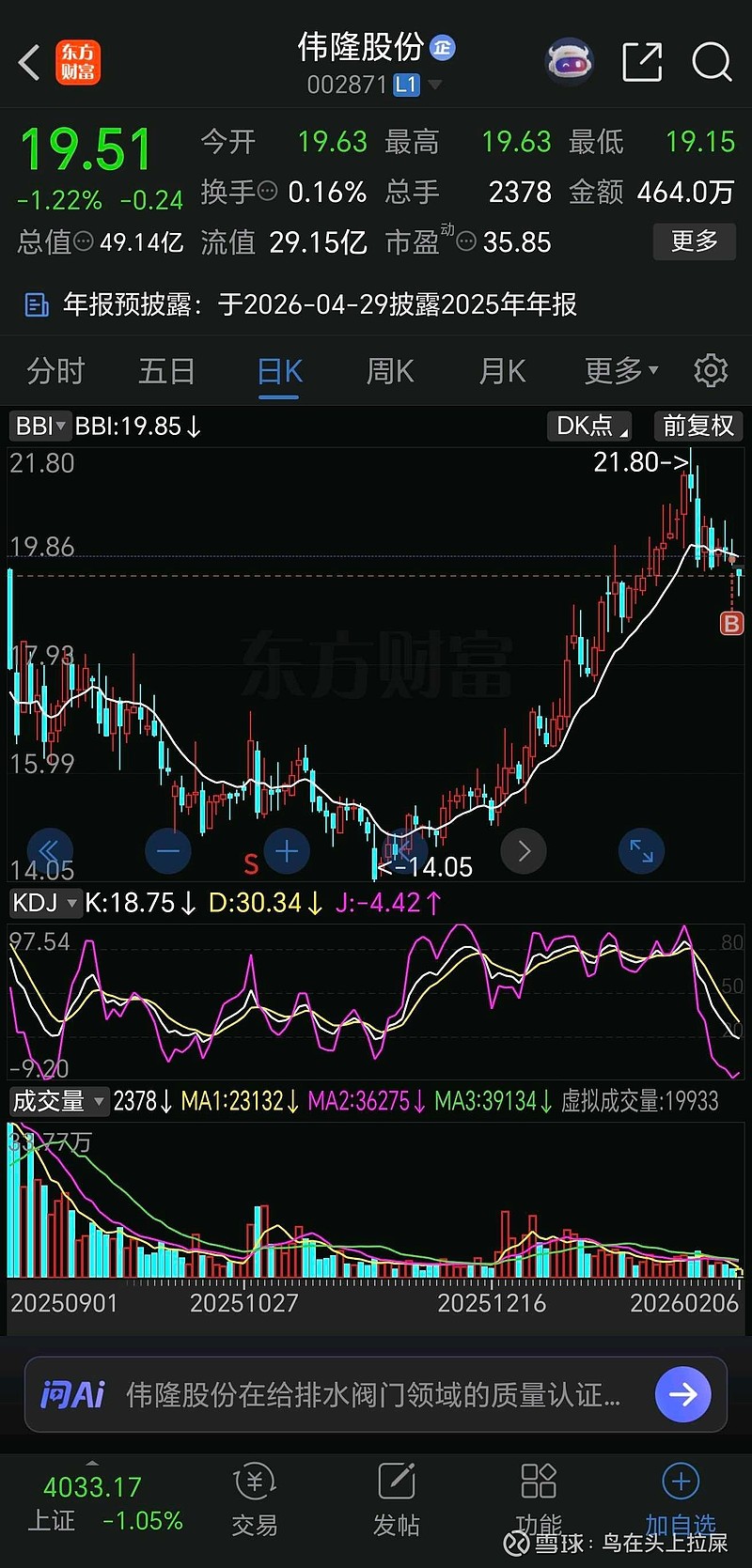Open 功能 functions menu

tap(540, 1500)
